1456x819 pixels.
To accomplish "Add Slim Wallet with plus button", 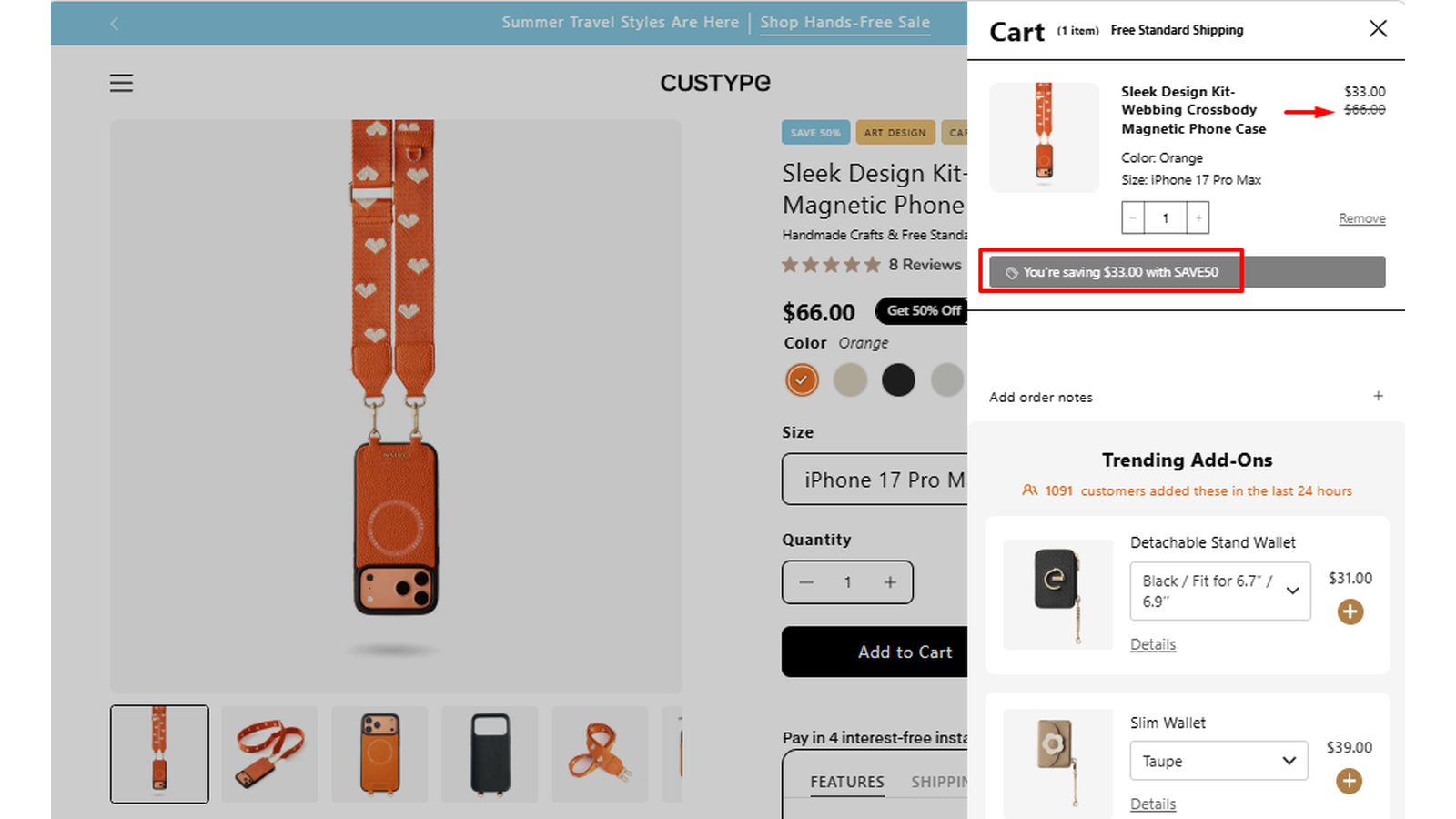I will (x=1349, y=781).
